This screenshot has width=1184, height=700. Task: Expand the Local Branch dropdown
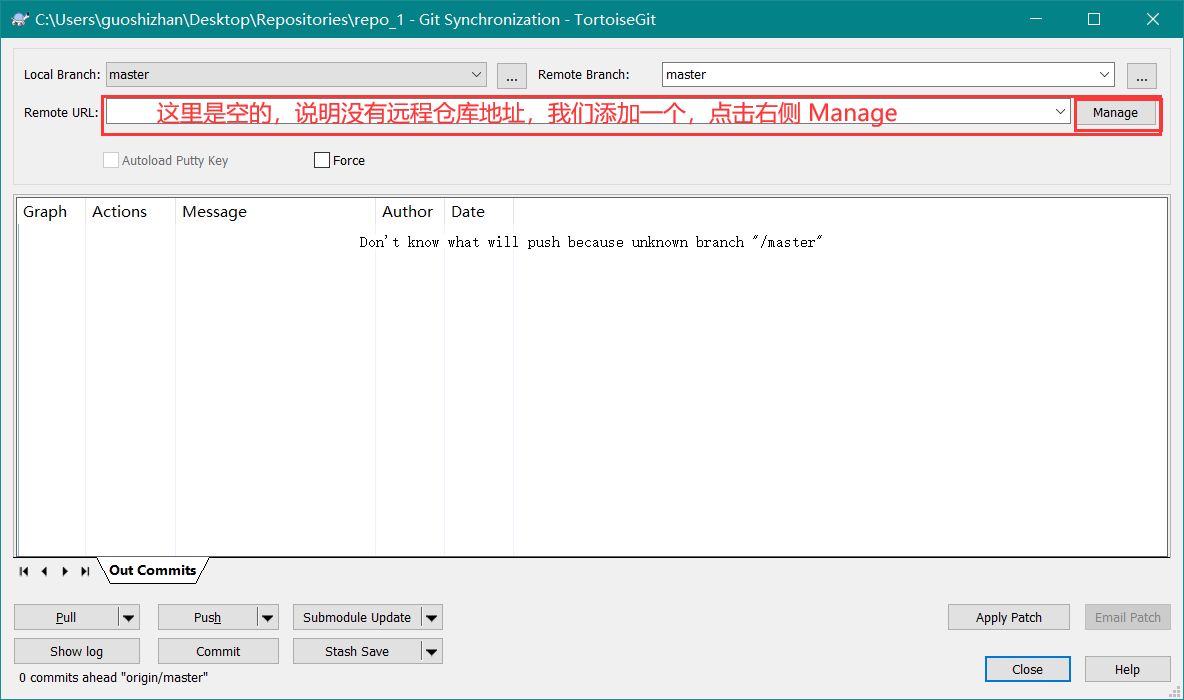[476, 74]
